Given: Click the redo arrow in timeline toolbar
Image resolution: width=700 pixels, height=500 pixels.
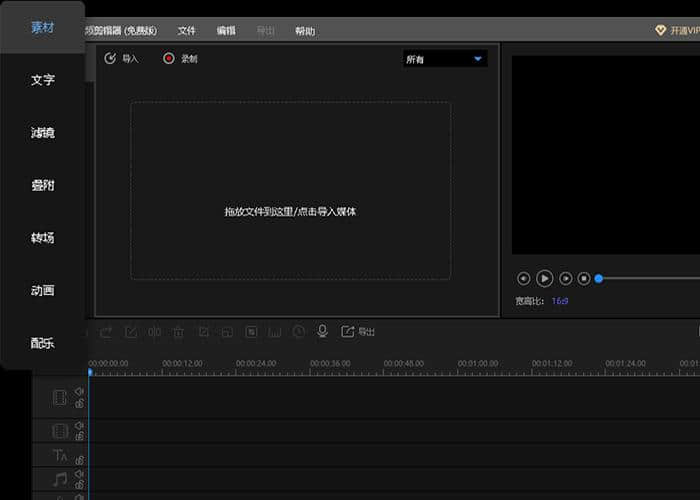Looking at the screenshot, I should 106,331.
